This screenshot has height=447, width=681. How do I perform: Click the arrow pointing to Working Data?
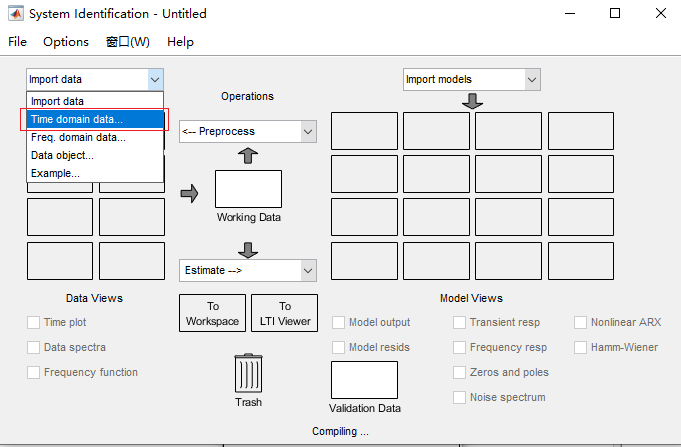189,193
